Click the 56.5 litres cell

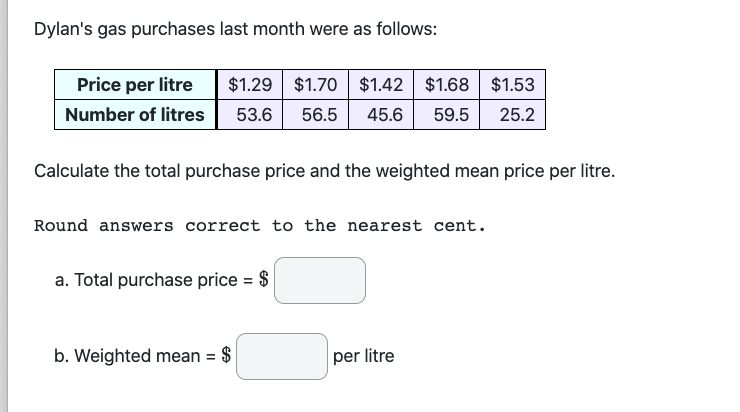[318, 115]
